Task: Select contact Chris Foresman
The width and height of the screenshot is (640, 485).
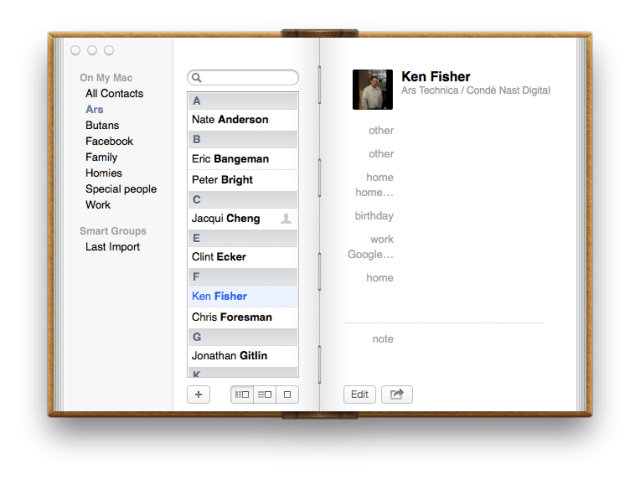Action: pyautogui.click(x=243, y=317)
